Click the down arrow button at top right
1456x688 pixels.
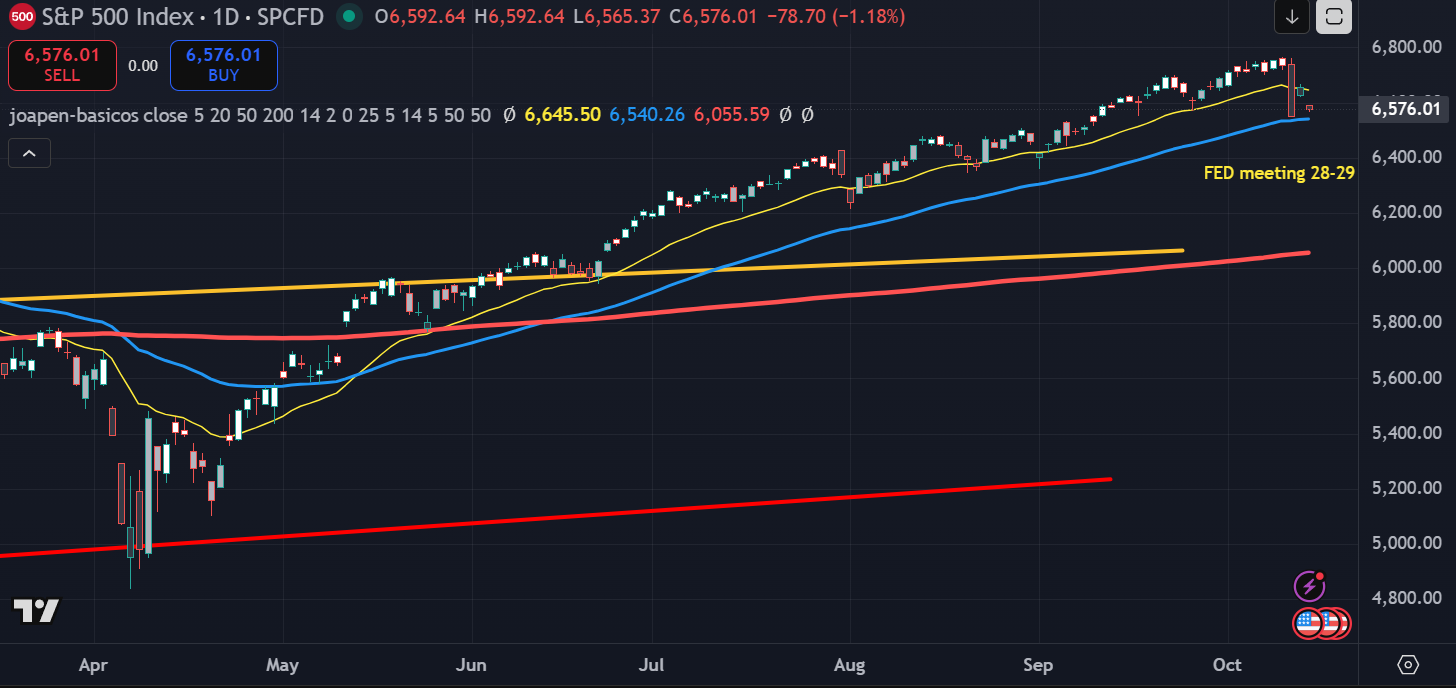coord(1292,17)
